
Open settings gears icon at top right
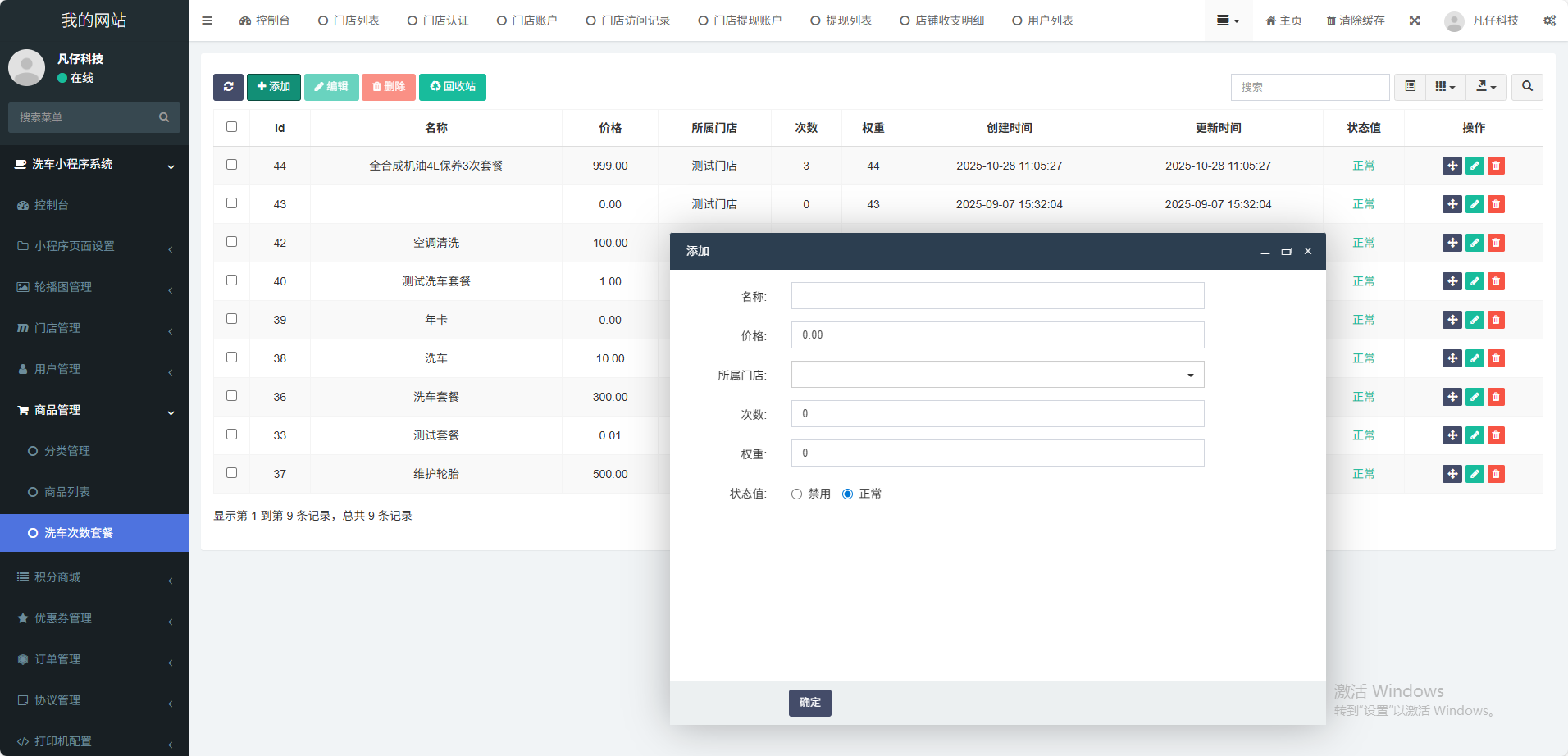click(x=1549, y=20)
